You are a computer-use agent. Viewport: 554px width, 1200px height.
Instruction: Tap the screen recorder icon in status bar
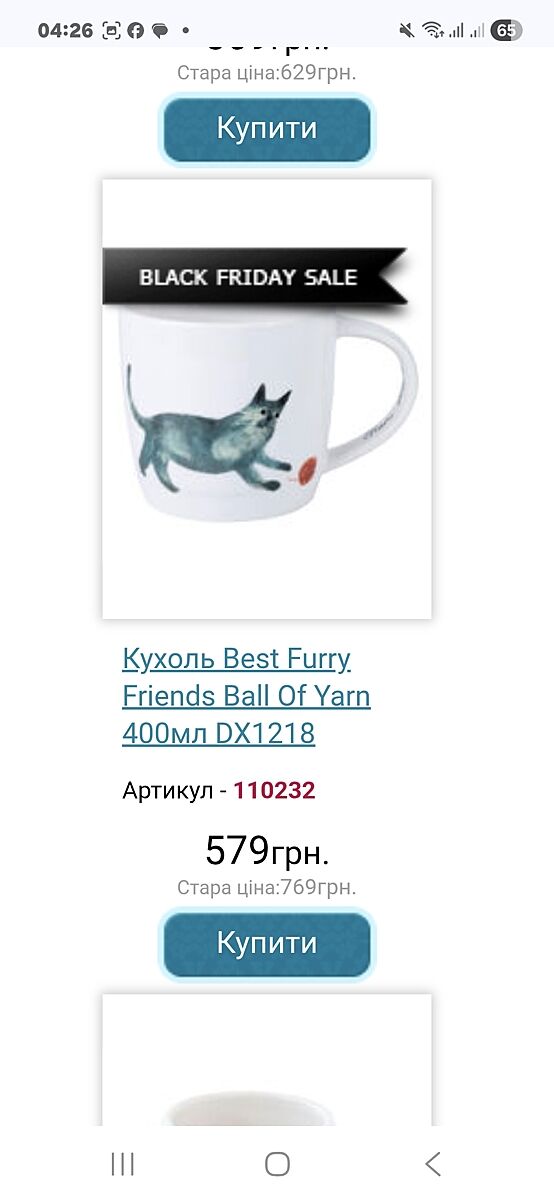pyautogui.click(x=112, y=30)
